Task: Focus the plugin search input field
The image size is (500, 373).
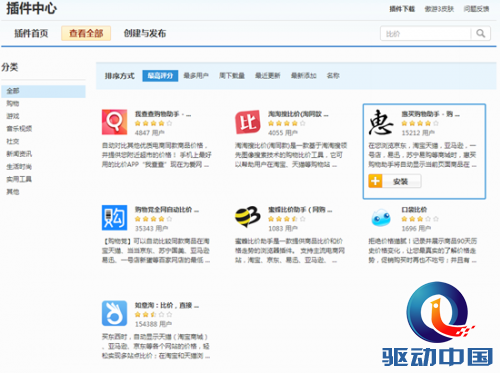Action: point(426,33)
